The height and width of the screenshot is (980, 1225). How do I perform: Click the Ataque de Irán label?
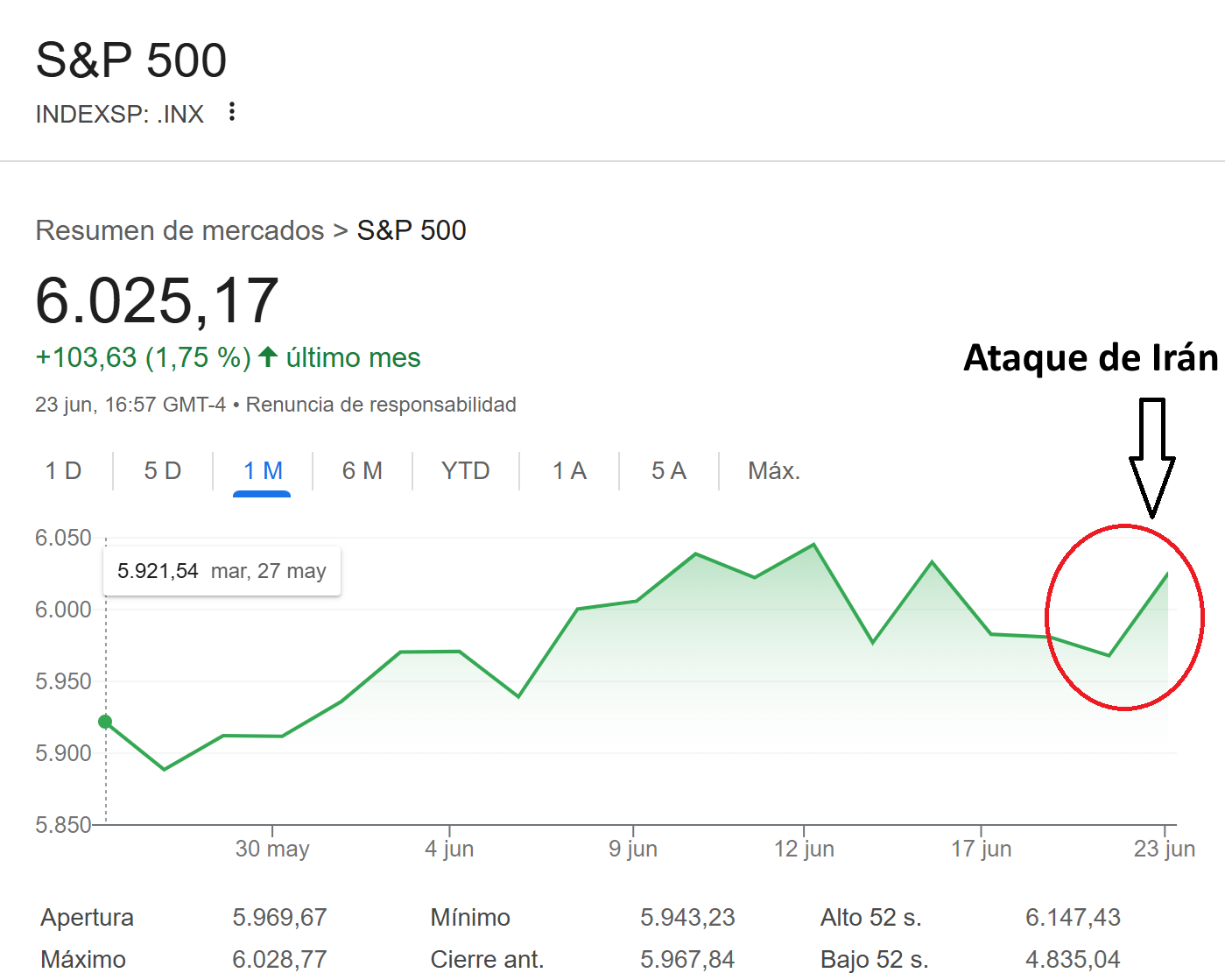click(1090, 358)
